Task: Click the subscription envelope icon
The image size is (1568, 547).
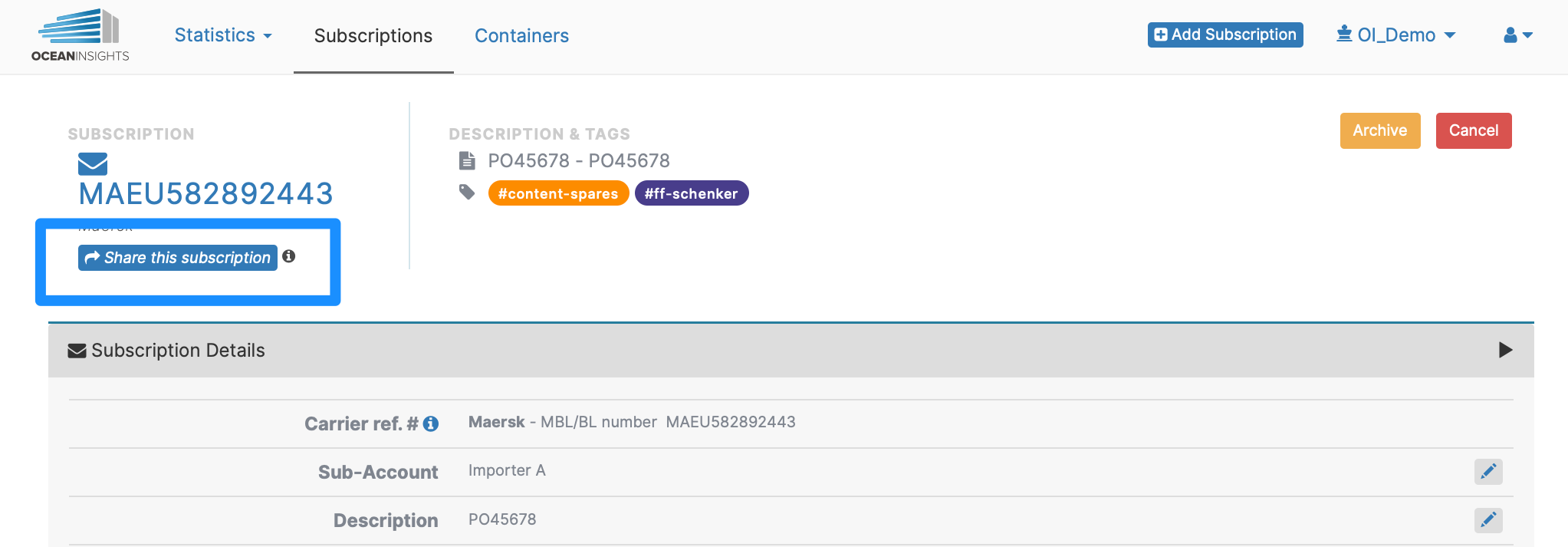Action: click(93, 163)
